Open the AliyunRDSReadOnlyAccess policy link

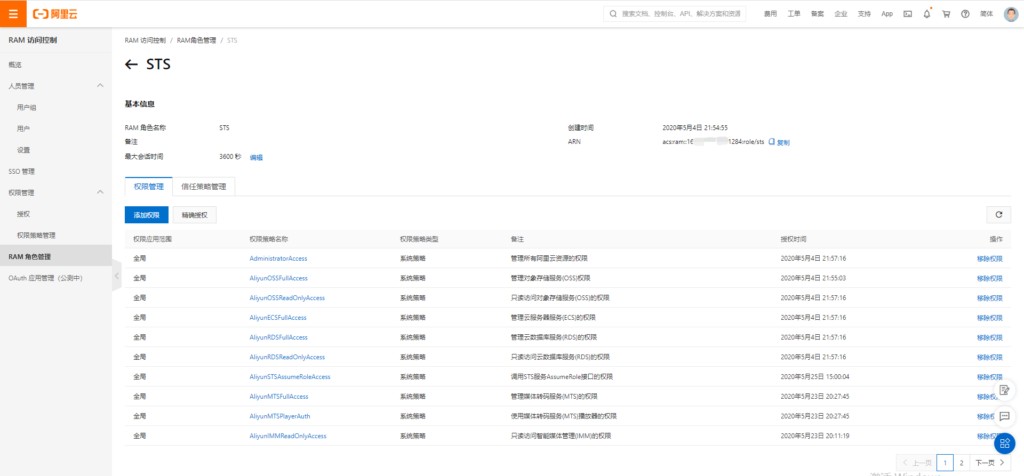pos(287,357)
